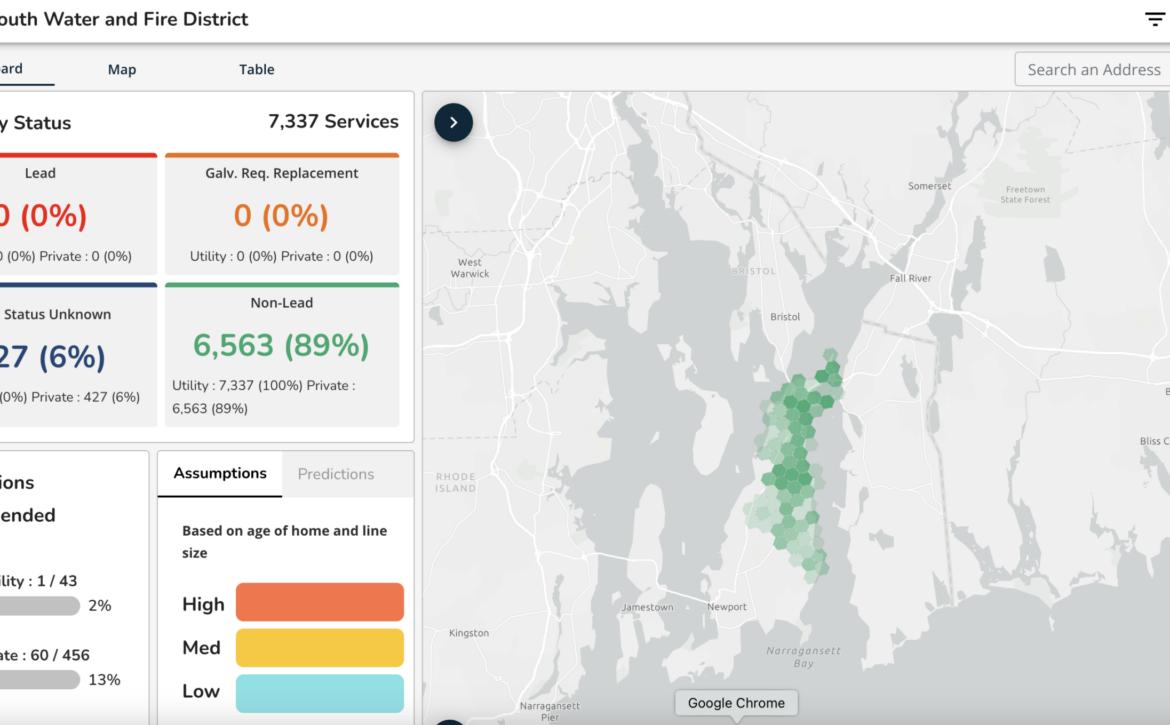Click the Fall River map label

click(911, 278)
